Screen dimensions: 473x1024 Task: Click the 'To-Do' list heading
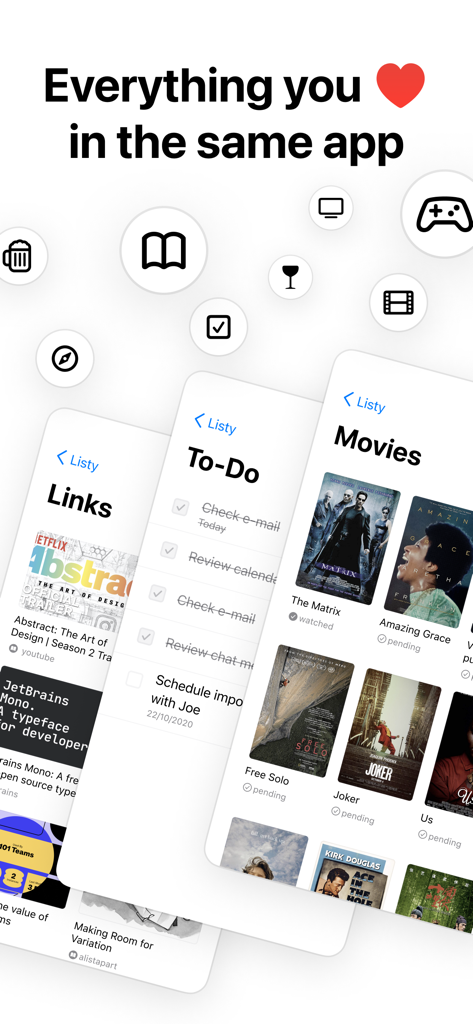coord(223,464)
